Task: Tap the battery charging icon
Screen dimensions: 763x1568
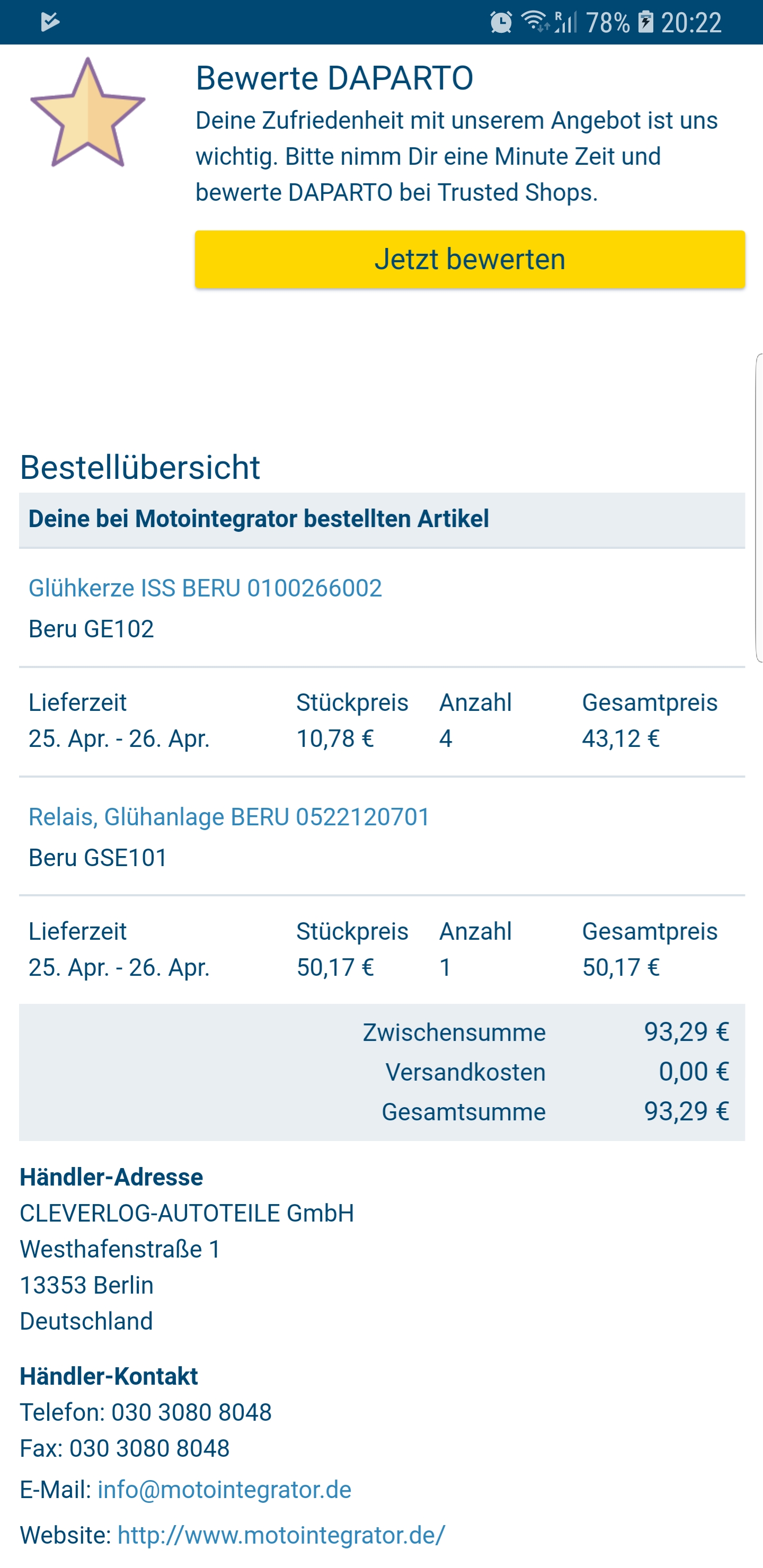Action: [x=645, y=23]
